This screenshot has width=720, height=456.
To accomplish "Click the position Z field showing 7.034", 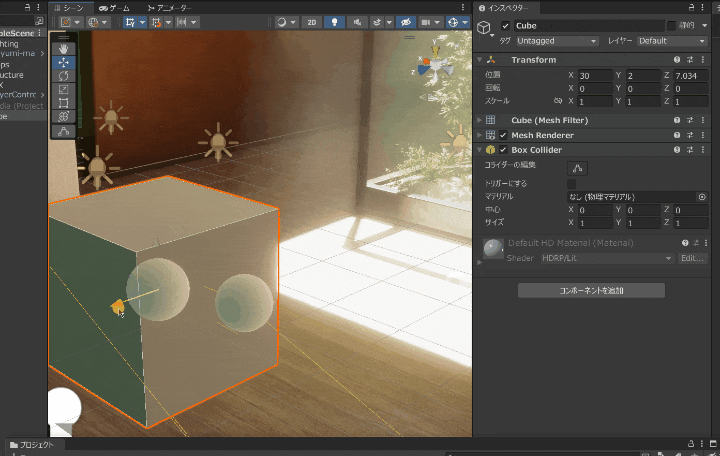I will tap(690, 76).
